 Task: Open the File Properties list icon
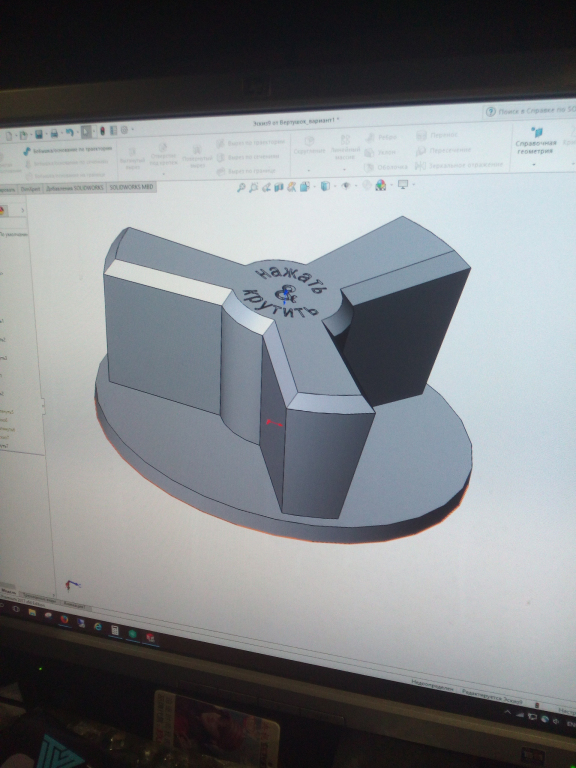(113, 131)
